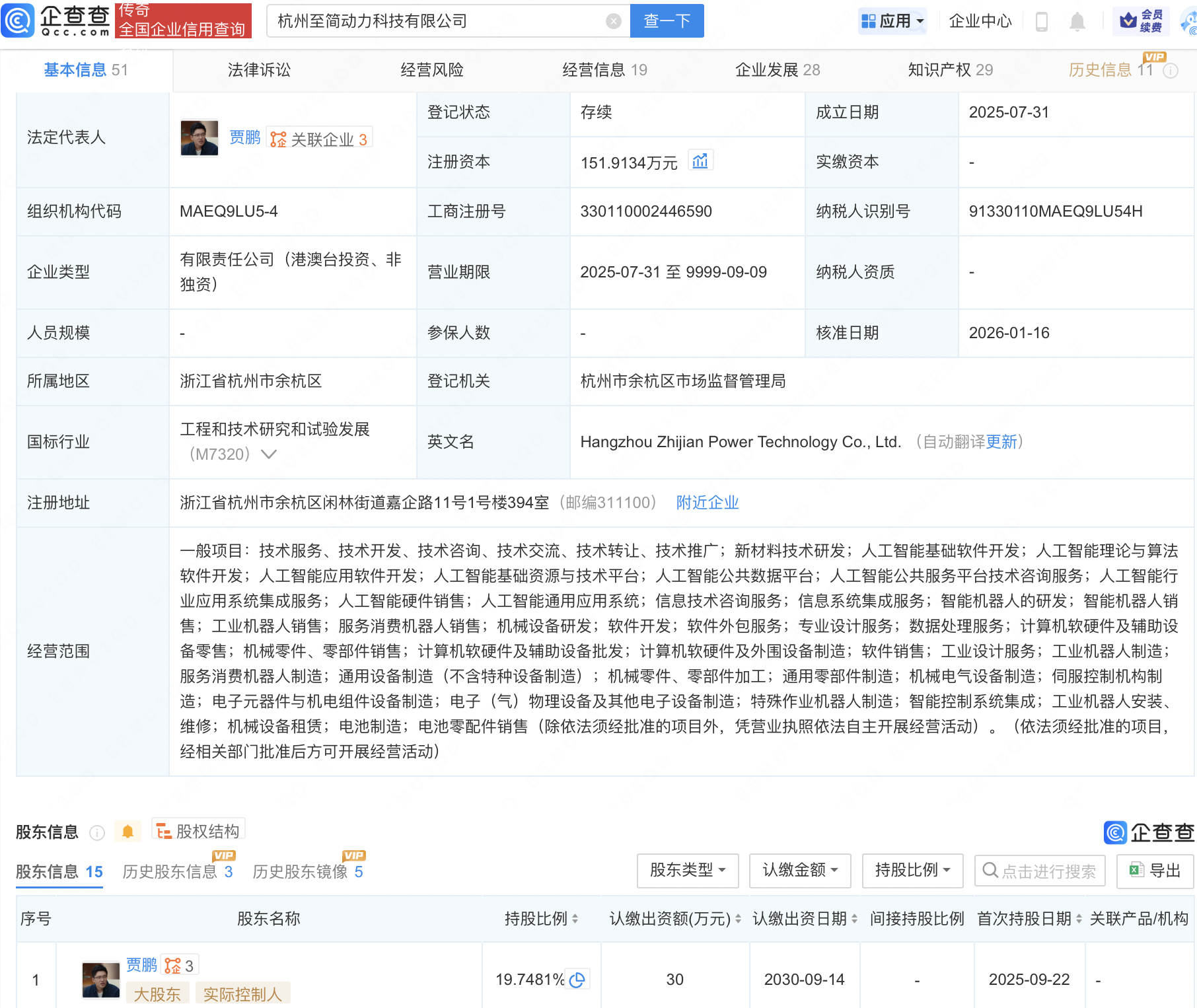
Task: Open the 附近企业 link
Action: click(707, 503)
